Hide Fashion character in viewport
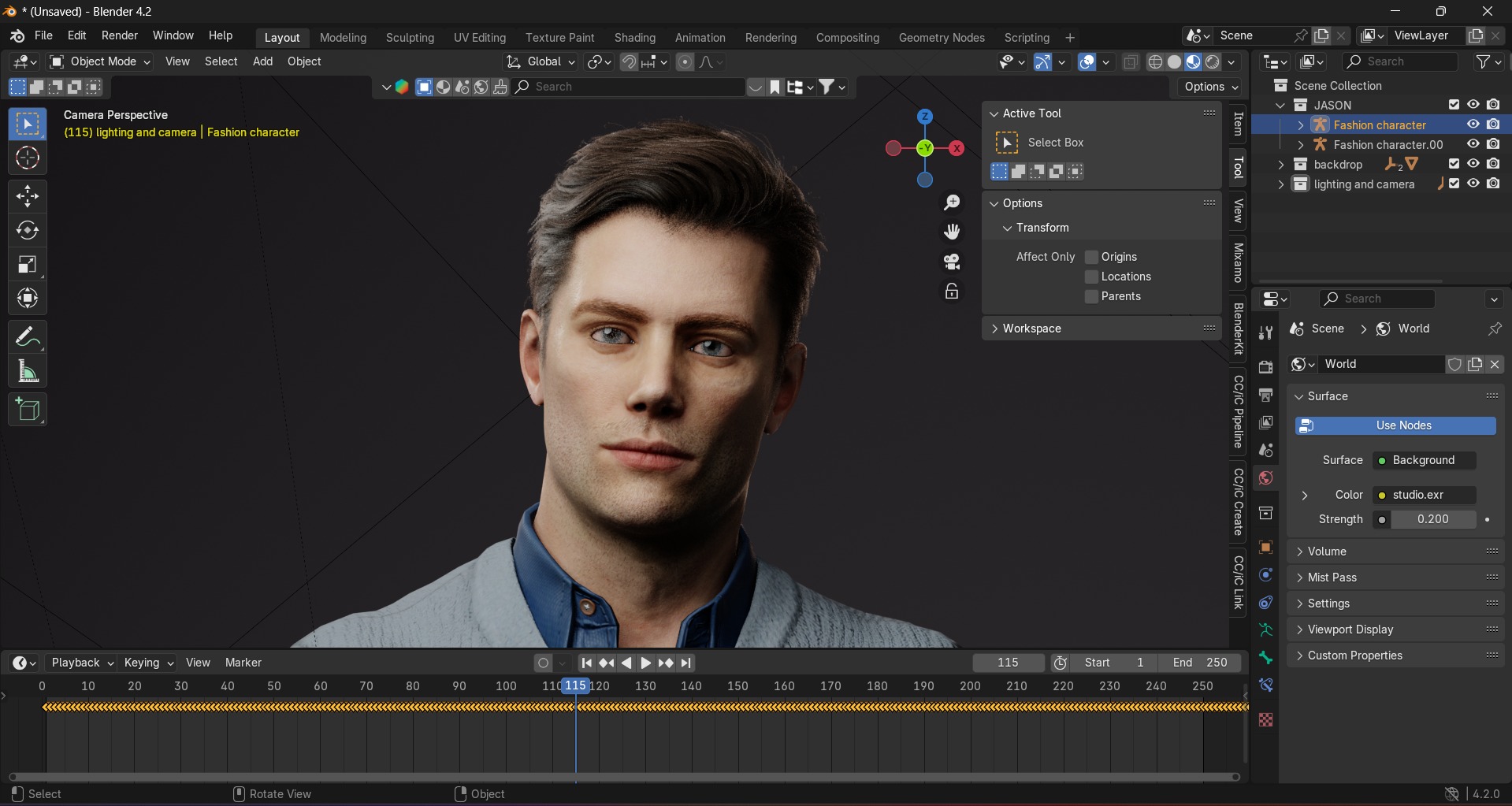Viewport: 1512px width, 806px height. coord(1473,124)
